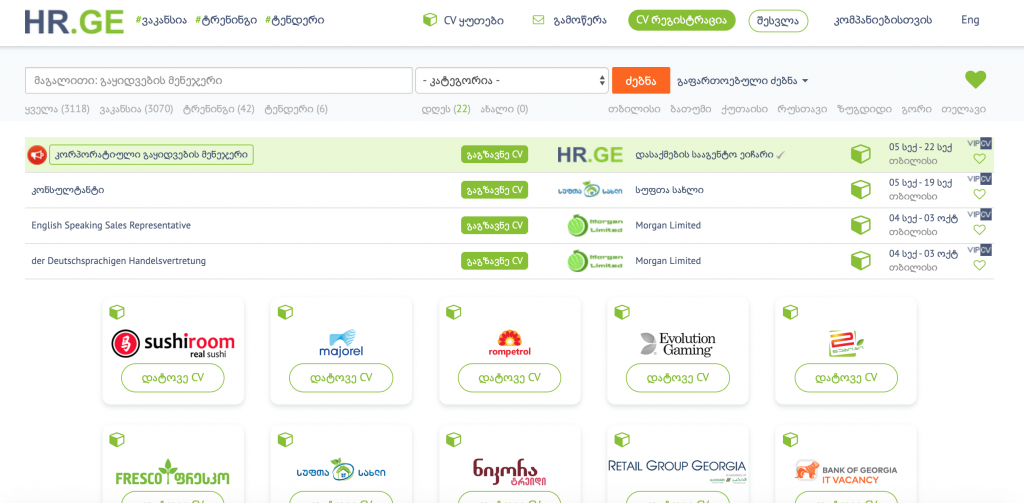1024x503 pixels.
Task: Click the CV რეგისტრაცია button
Action: tap(682, 20)
